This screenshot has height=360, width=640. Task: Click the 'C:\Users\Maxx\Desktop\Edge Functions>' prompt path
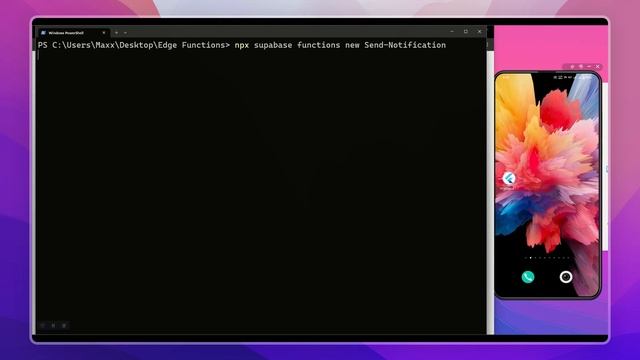click(141, 45)
